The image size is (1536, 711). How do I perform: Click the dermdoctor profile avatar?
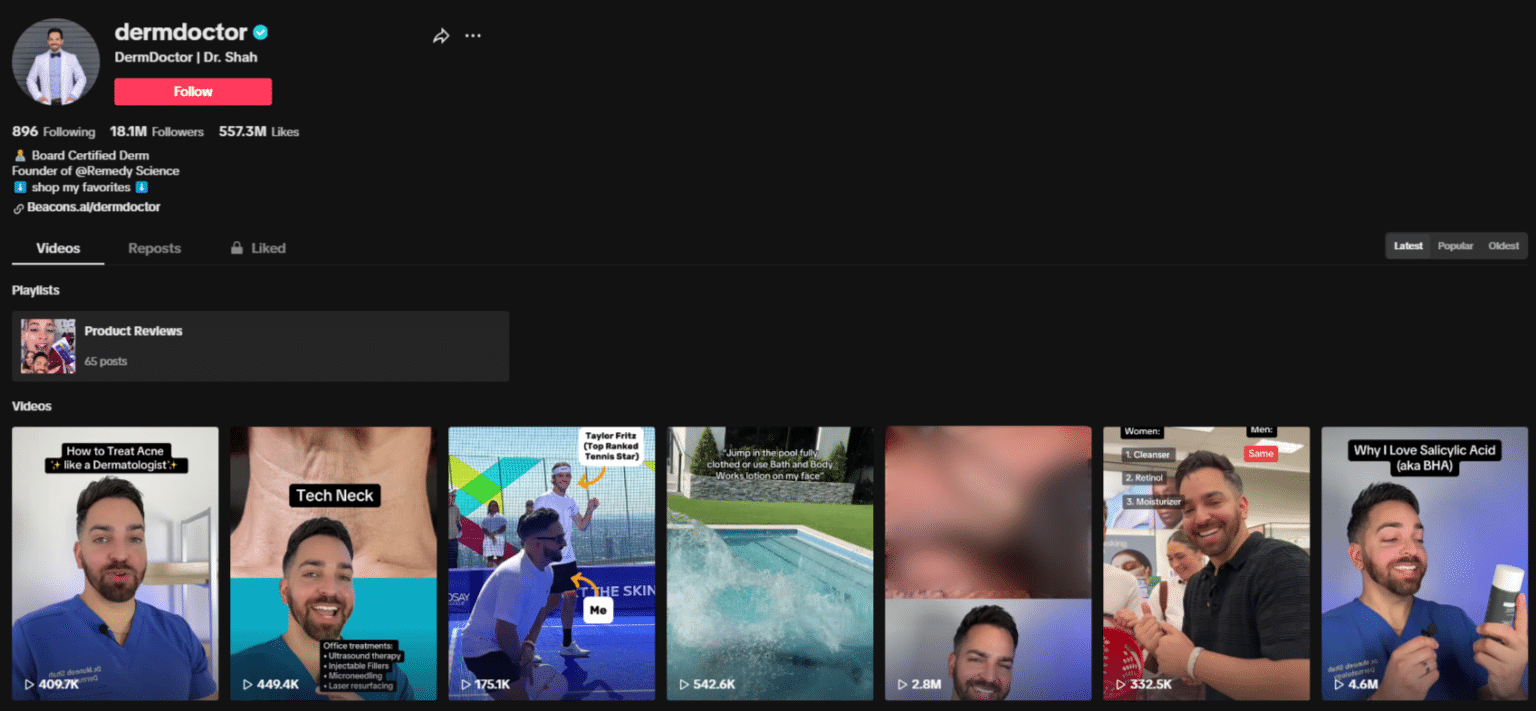55,62
